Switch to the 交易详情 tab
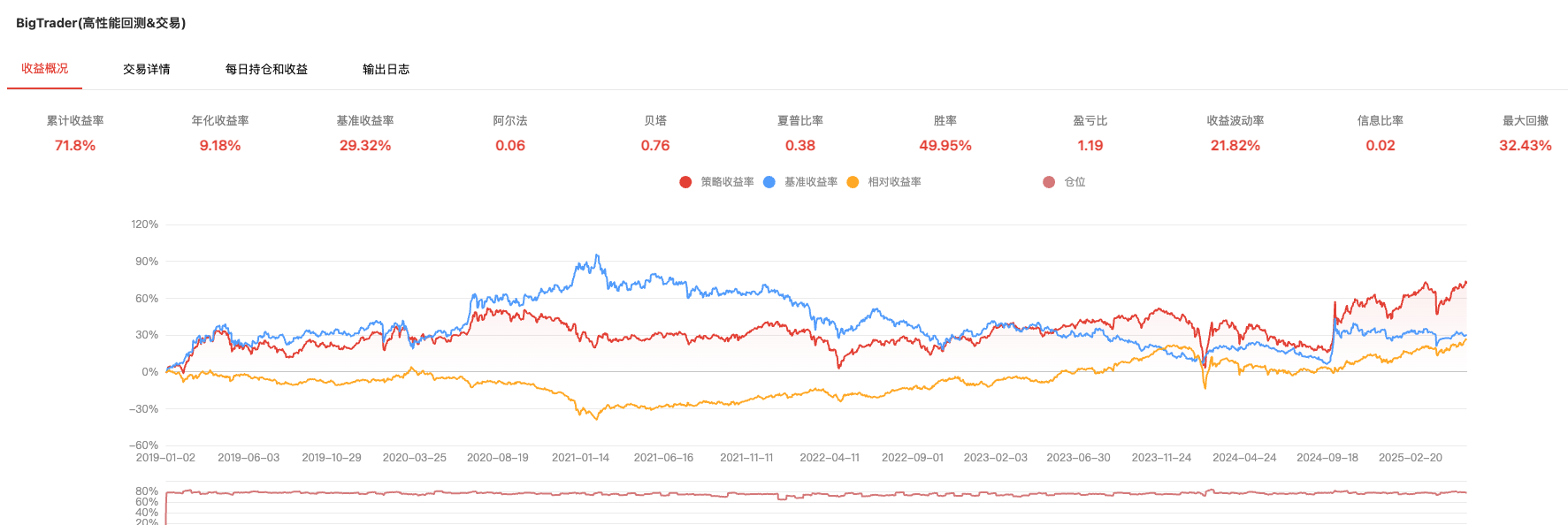 pos(147,69)
